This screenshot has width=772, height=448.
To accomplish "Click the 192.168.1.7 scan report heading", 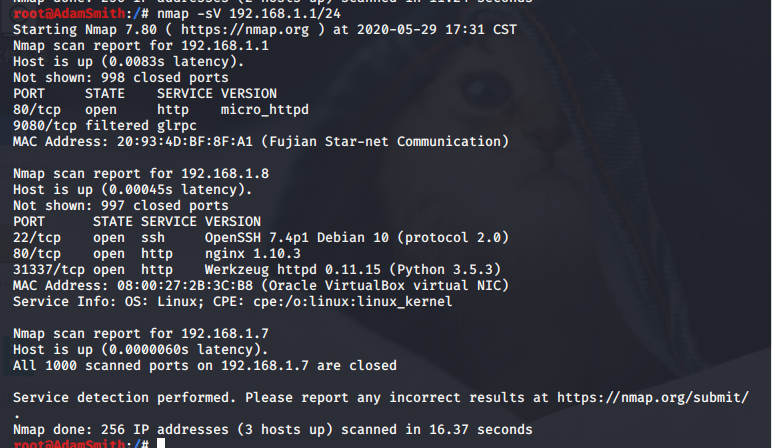I will [141, 334].
